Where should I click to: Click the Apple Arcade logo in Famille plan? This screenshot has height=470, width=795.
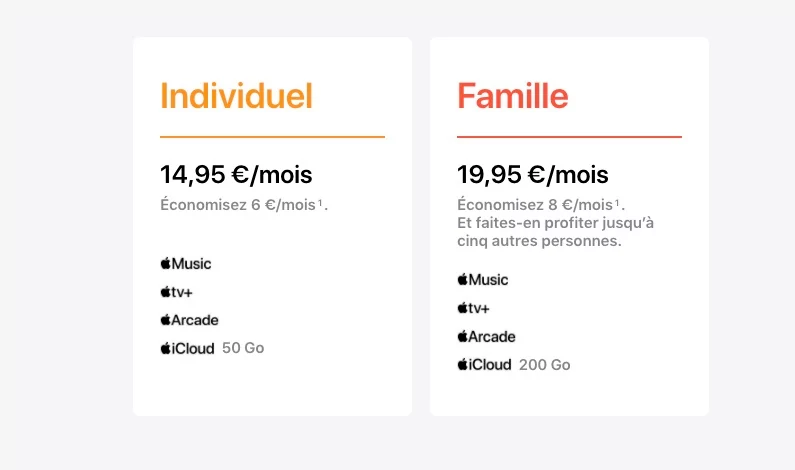(x=486, y=336)
